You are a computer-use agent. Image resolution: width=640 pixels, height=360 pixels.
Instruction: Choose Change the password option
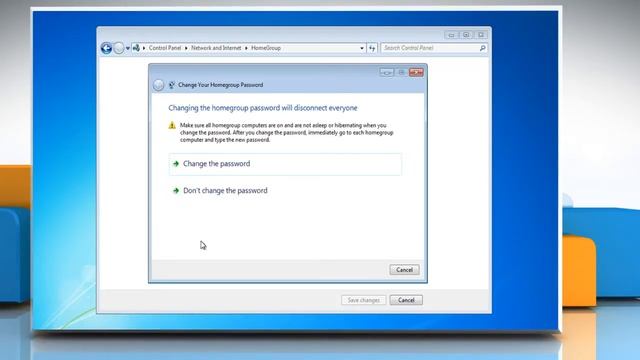tap(285, 164)
